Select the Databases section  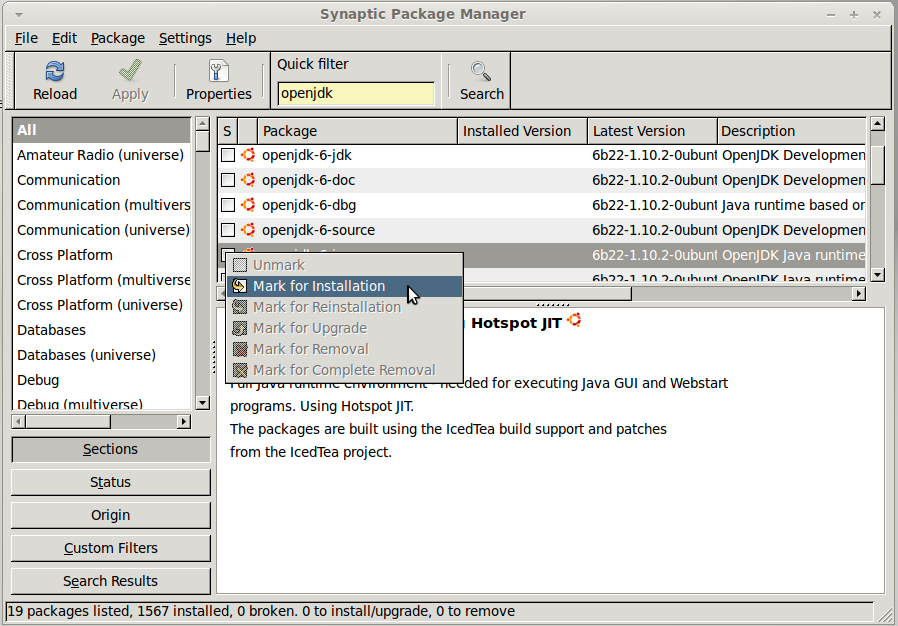click(101, 330)
